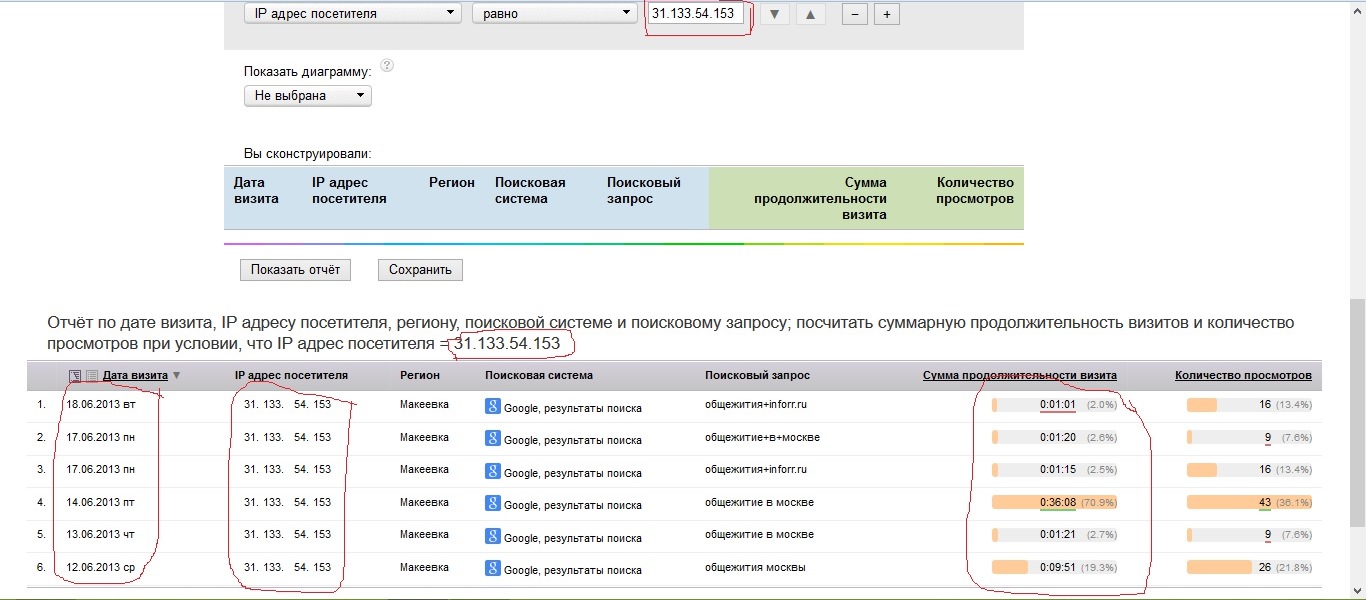Click the tree view icon before Дата визита
1366x600 pixels.
(x=75, y=376)
